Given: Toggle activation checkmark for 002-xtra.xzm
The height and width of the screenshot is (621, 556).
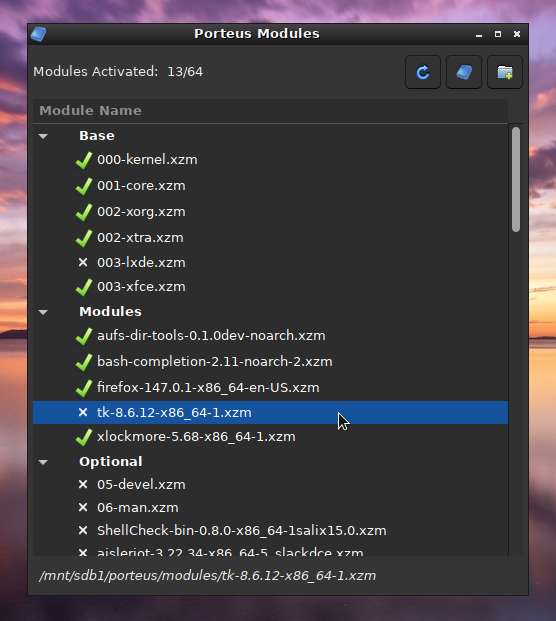Looking at the screenshot, I should tap(84, 238).
